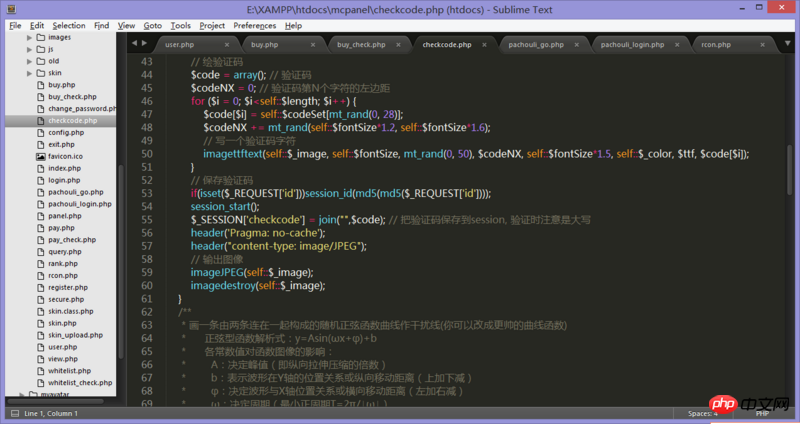The image size is (800, 424).
Task: Change the PHP syntax in status bar
Action: point(760,413)
